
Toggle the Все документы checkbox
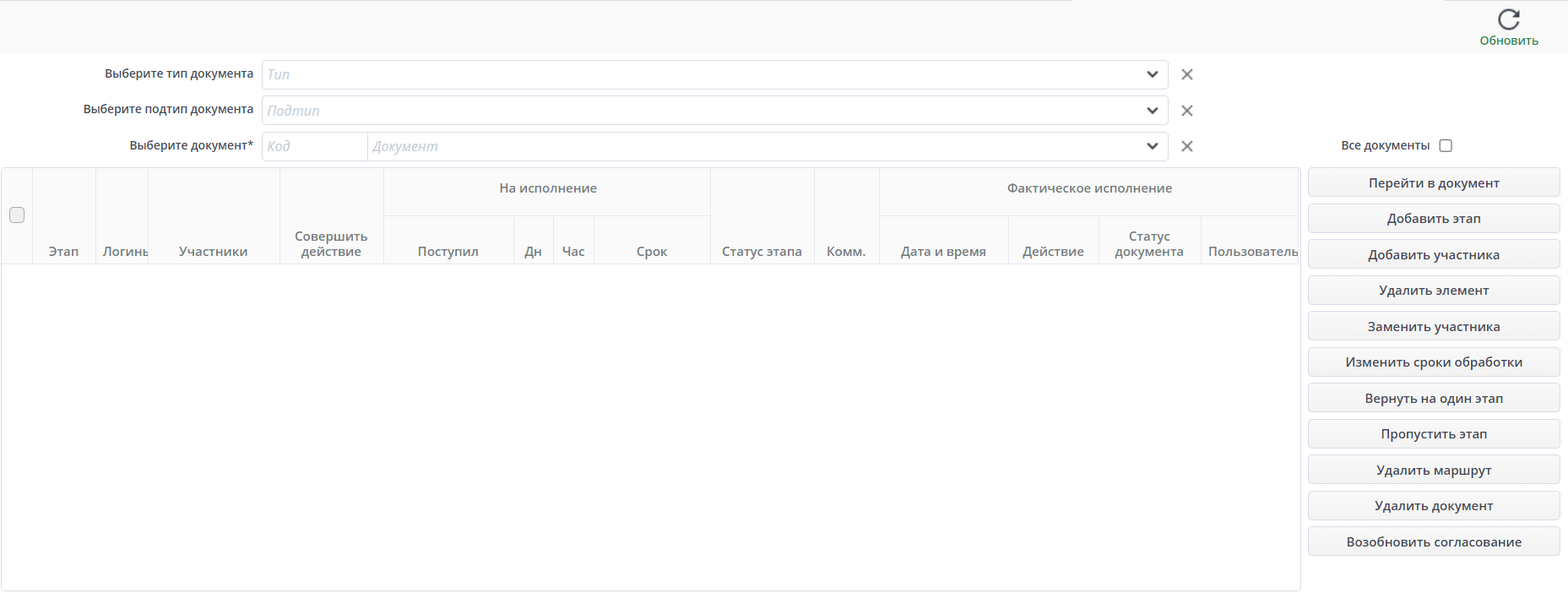pyautogui.click(x=1446, y=145)
